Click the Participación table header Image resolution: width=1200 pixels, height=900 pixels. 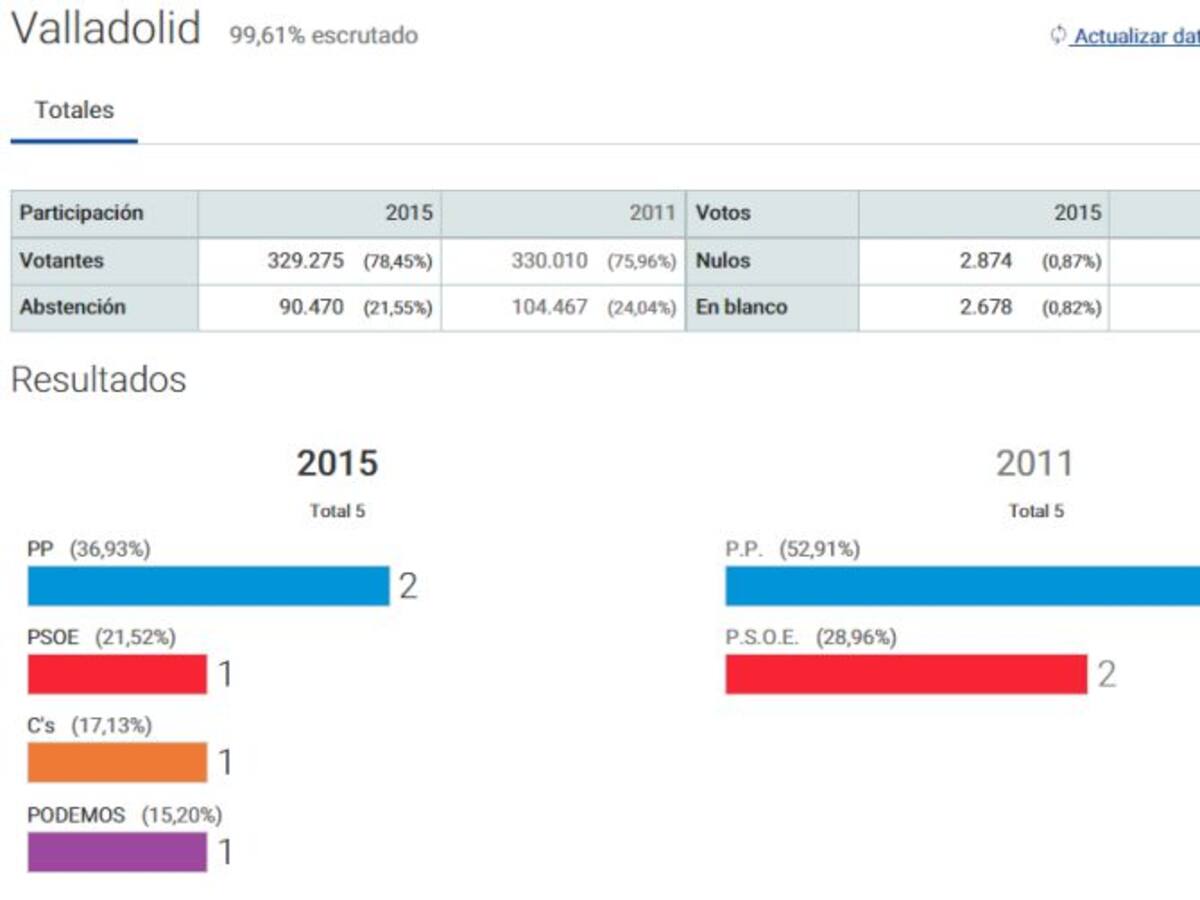82,213
